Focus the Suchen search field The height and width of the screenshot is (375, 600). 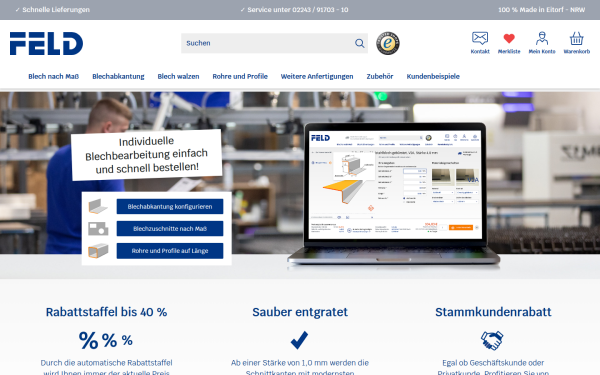pos(274,43)
